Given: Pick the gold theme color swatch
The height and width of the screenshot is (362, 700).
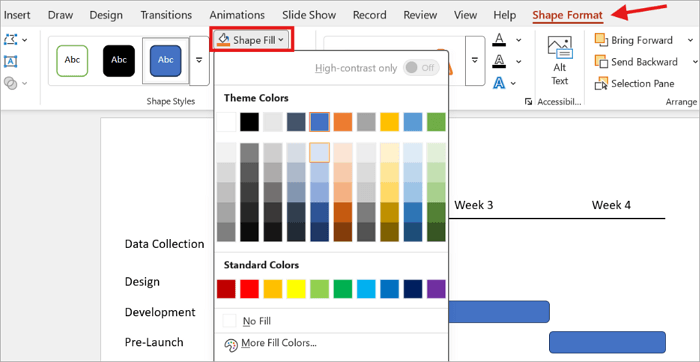Looking at the screenshot, I should tap(390, 122).
